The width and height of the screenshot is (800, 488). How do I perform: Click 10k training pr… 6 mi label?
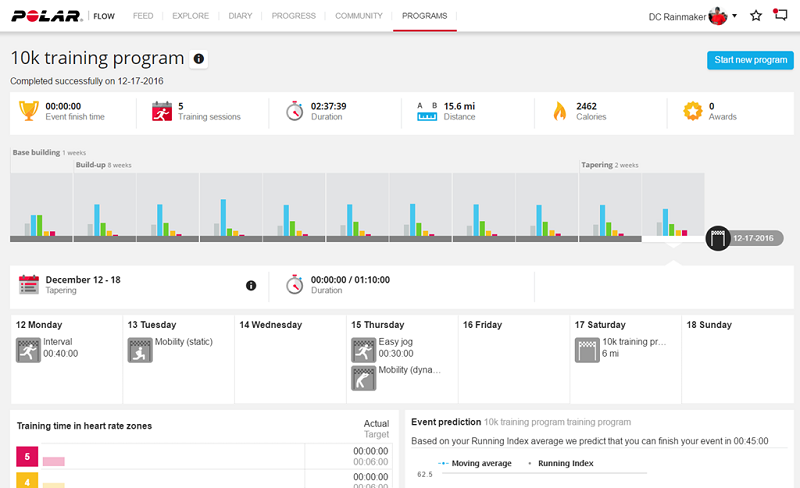pyautogui.click(x=634, y=348)
